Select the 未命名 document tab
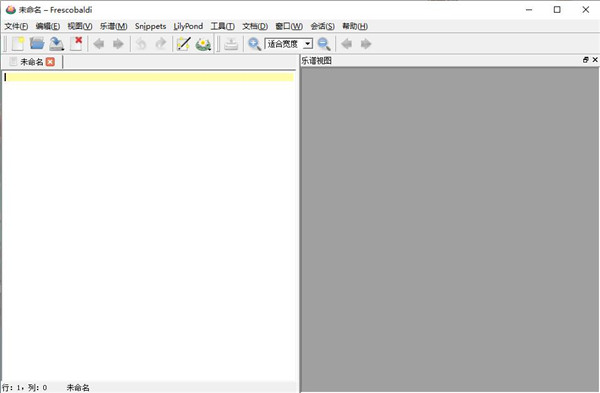Image resolution: width=600 pixels, height=393 pixels. point(32,62)
